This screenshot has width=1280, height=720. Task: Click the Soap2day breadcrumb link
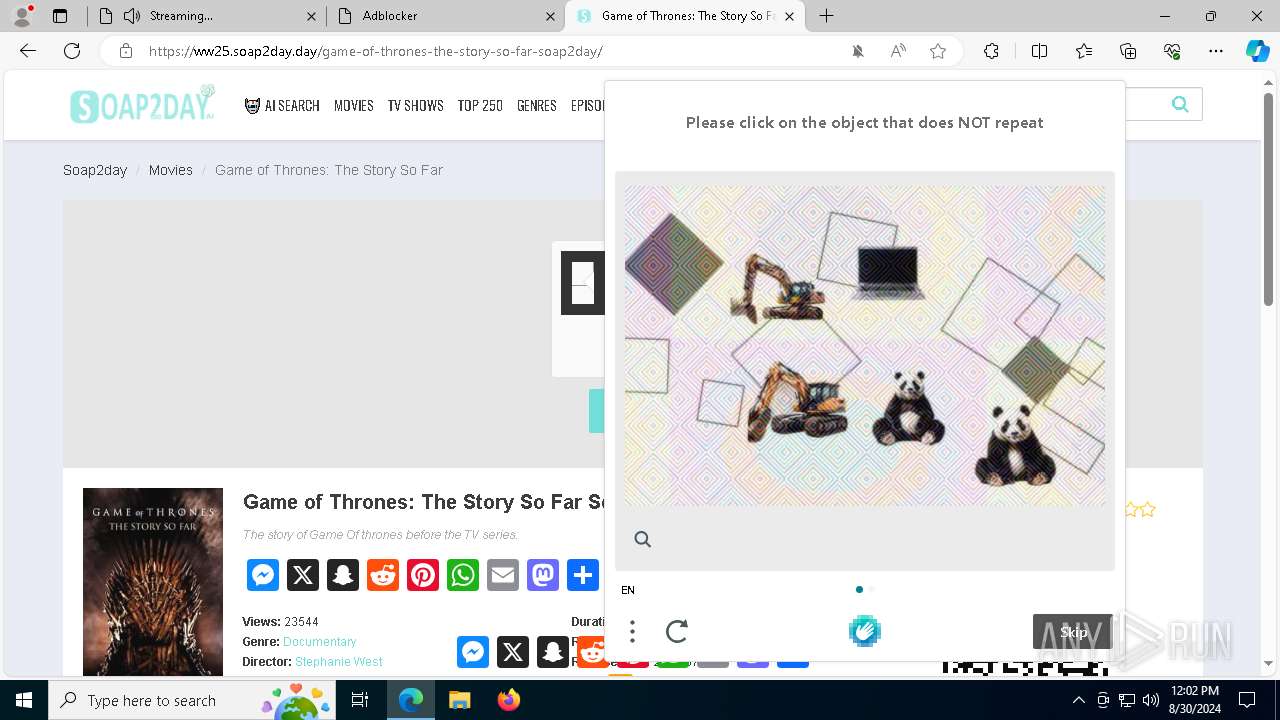[x=95, y=170]
